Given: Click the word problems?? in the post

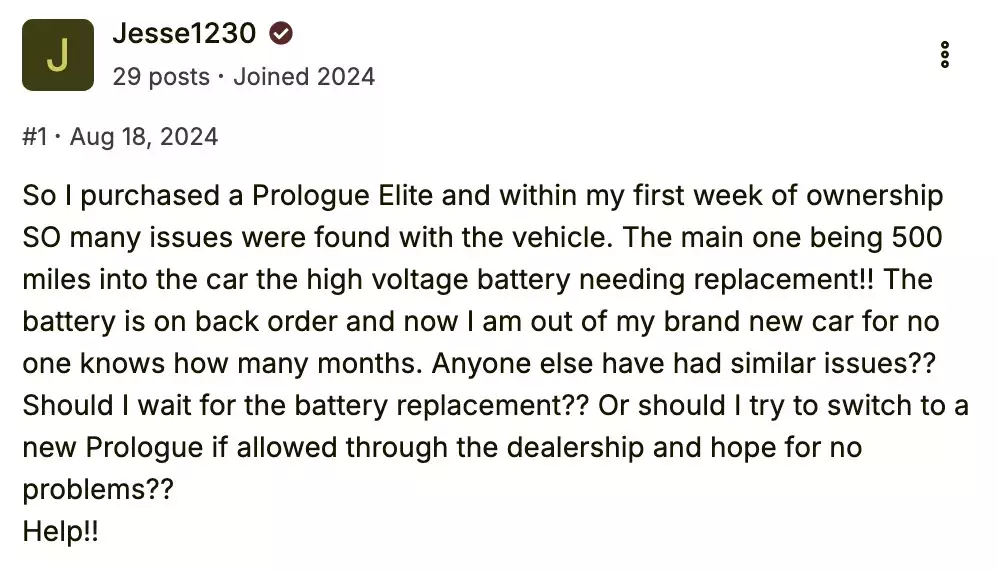Looking at the screenshot, I should coord(98,489).
